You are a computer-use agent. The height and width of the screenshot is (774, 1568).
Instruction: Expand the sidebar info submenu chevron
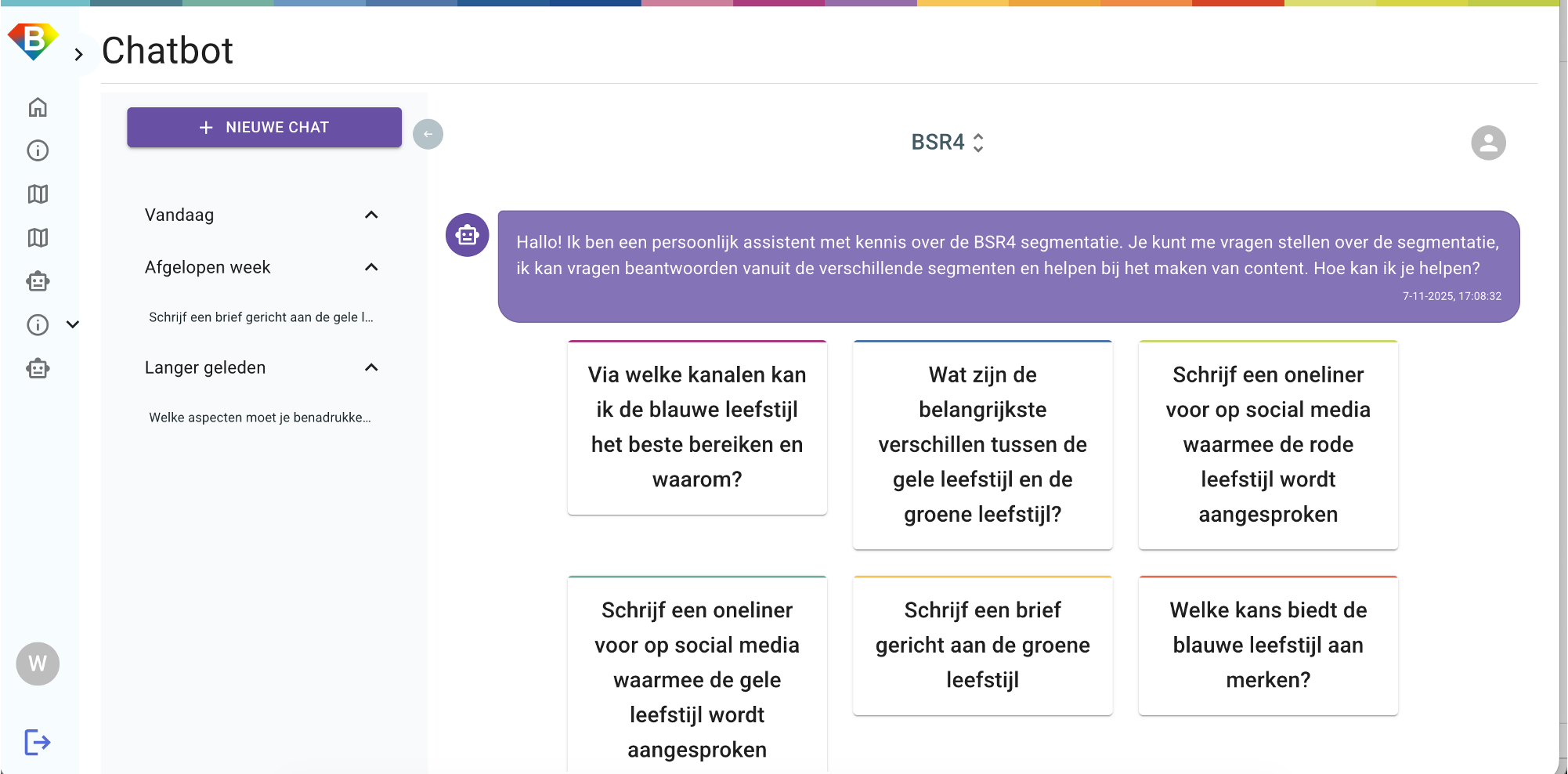pos(73,324)
